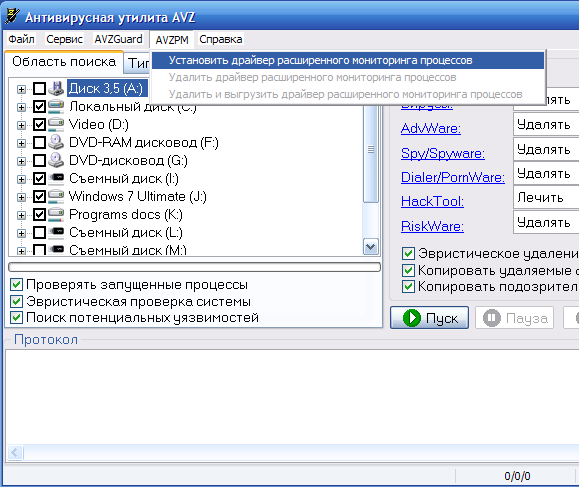This screenshot has height=487, width=579.
Task: Uncheck the Съемный диск (I:) checkbox
Action: 40,179
